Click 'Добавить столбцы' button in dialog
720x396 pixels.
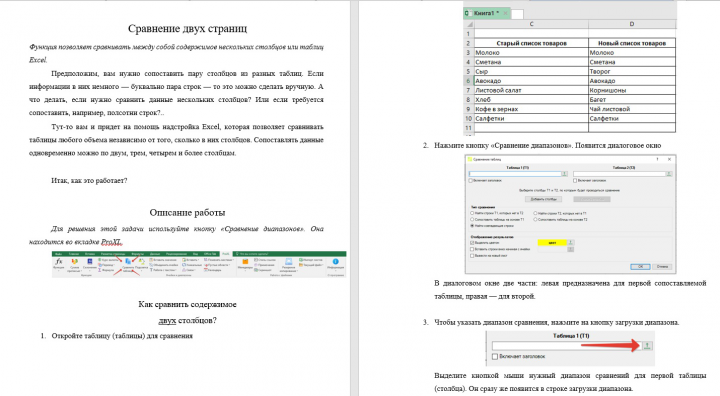[544, 199]
